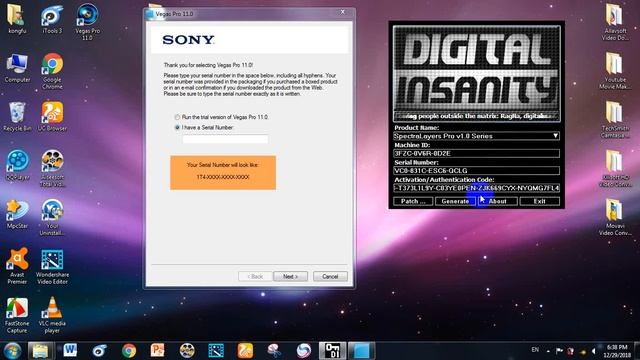This screenshot has height=360, width=640.
Task: Click the serial number input field
Action: point(225,139)
